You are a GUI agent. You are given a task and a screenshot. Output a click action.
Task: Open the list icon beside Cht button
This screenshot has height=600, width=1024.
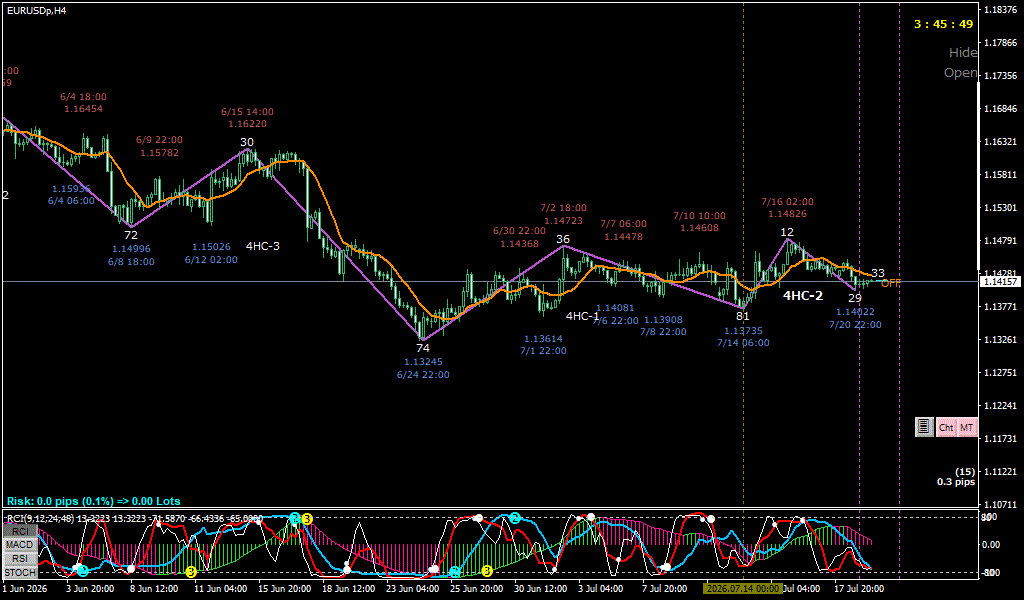click(923, 428)
